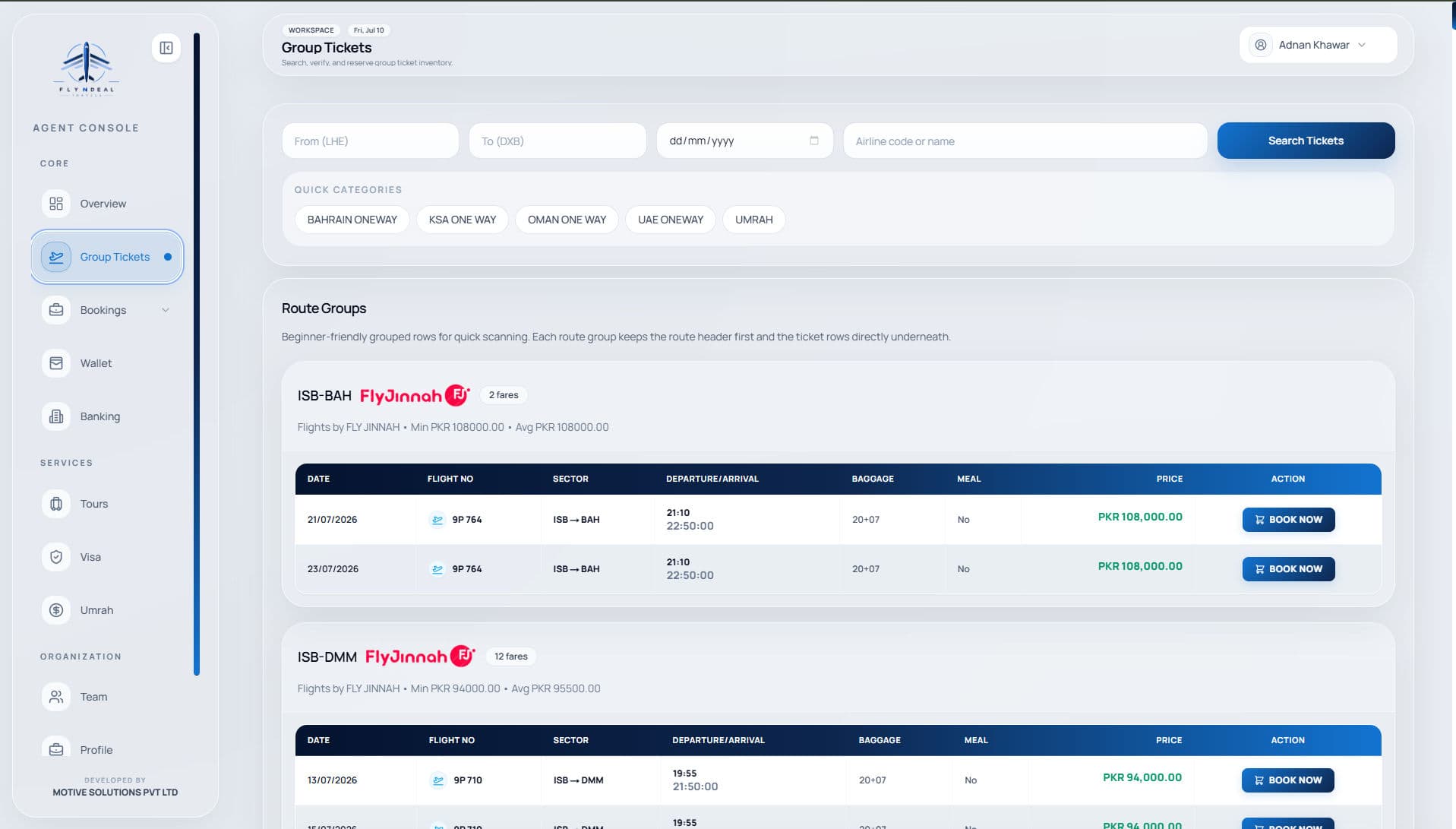
Task: Book the 21/07/2026 ISB to BAH flight
Action: pyautogui.click(x=1288, y=520)
